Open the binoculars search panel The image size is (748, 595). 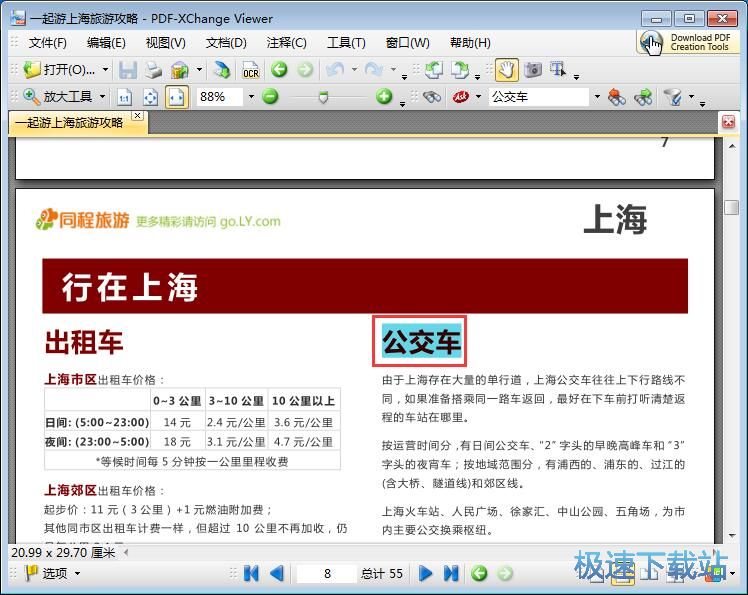pyautogui.click(x=432, y=97)
